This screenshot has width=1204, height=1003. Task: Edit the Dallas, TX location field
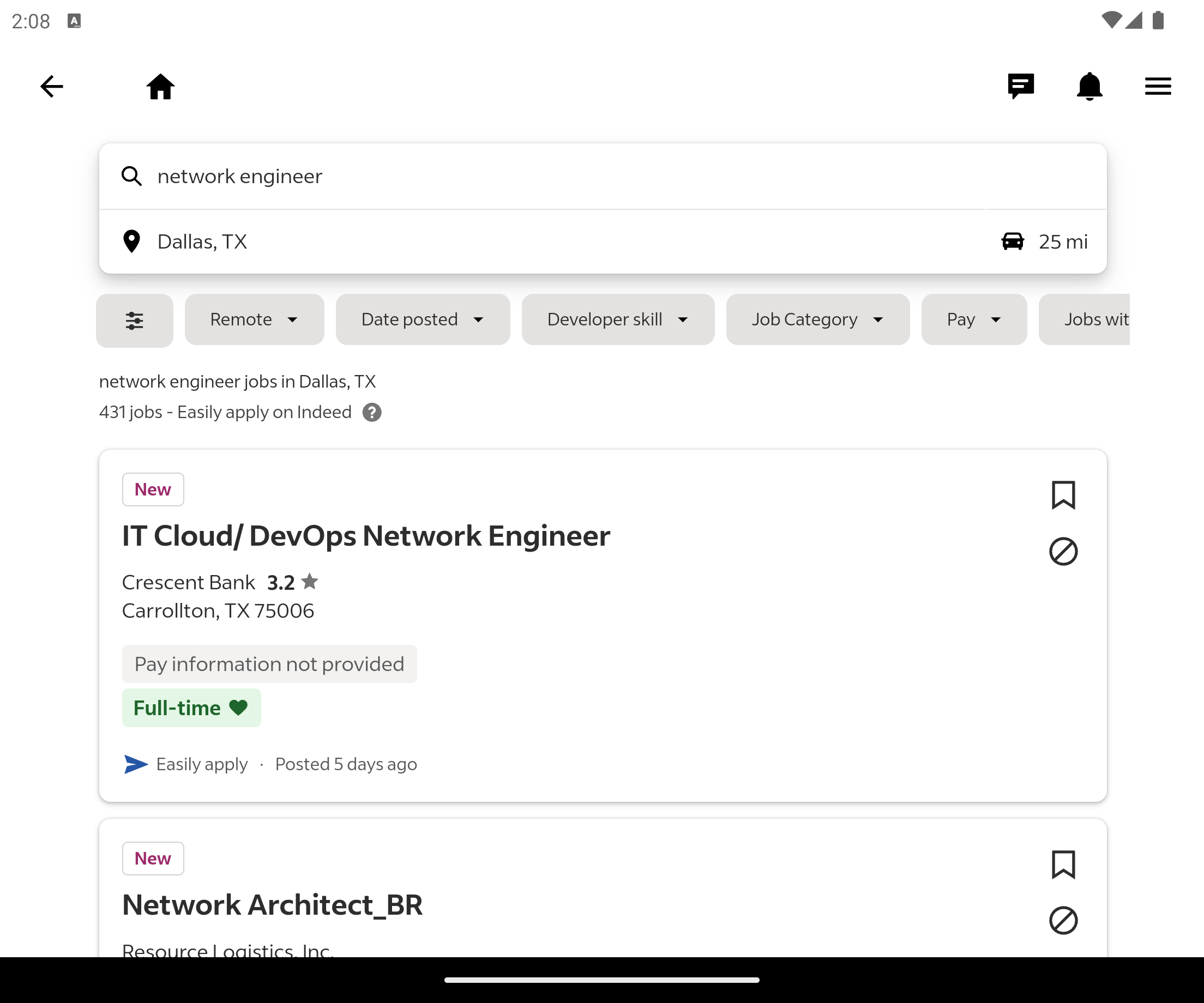tap(542, 242)
